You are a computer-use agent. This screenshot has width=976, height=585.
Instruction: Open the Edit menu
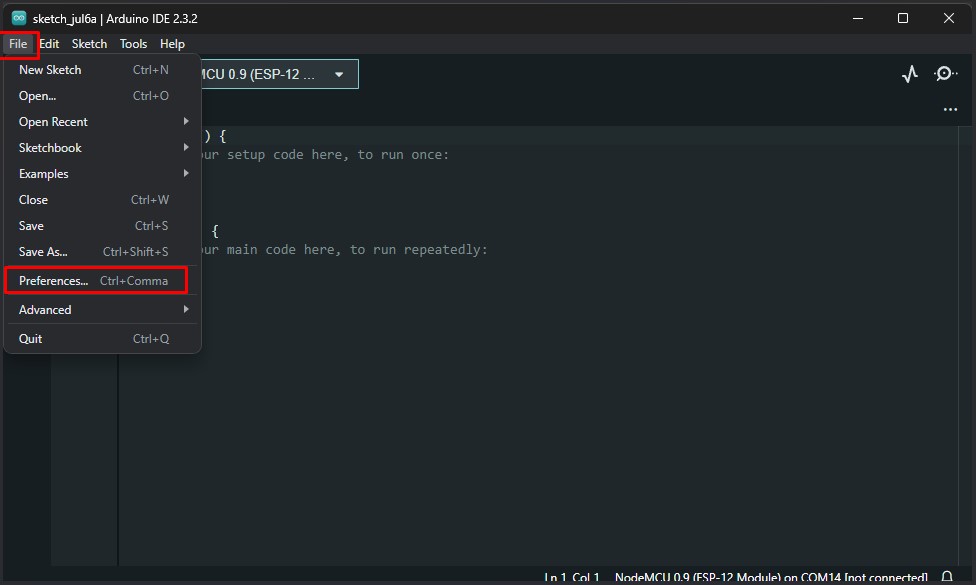[49, 43]
